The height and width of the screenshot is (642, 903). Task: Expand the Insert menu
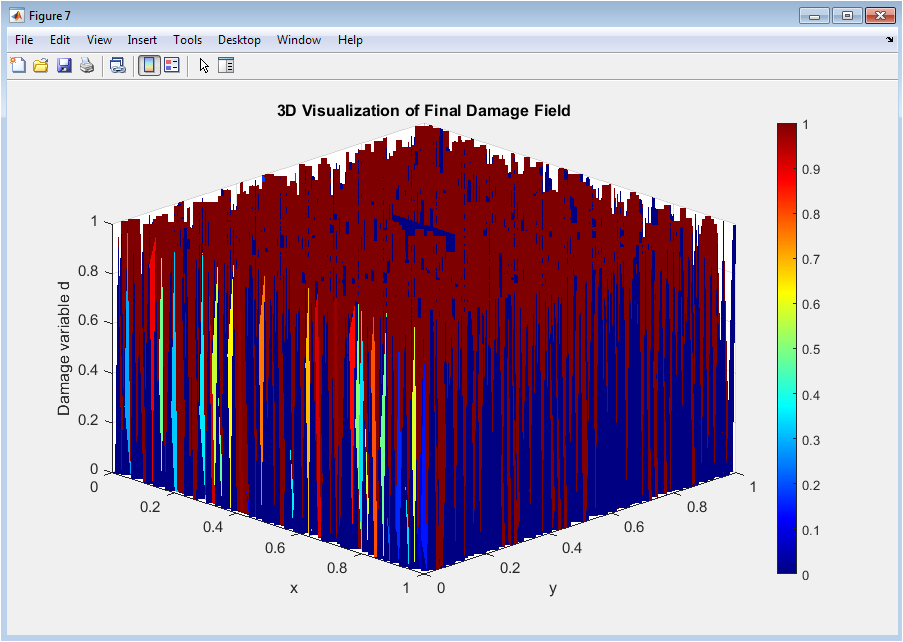[x=142, y=40]
